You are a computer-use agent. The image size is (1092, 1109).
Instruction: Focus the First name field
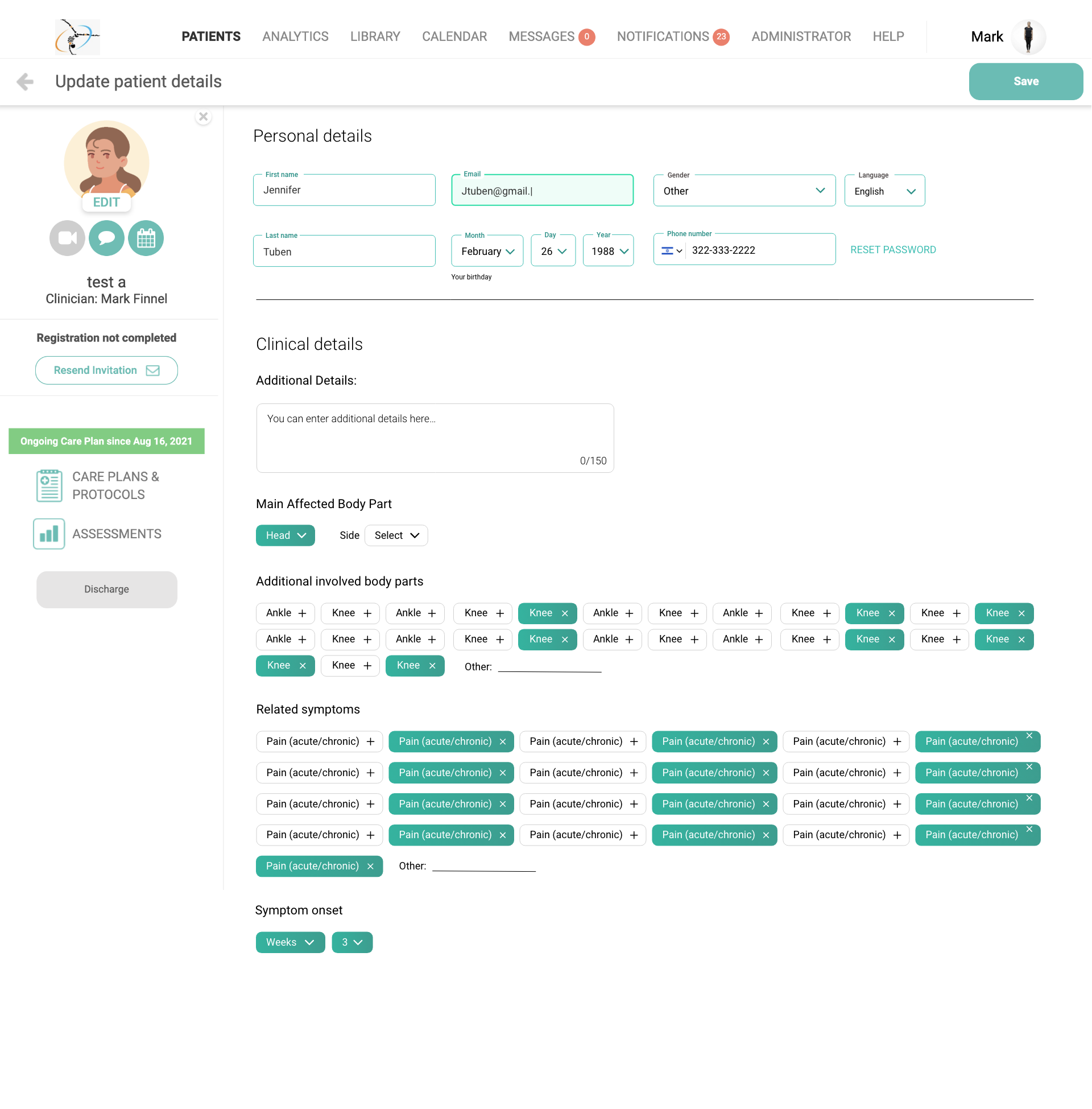tap(344, 190)
